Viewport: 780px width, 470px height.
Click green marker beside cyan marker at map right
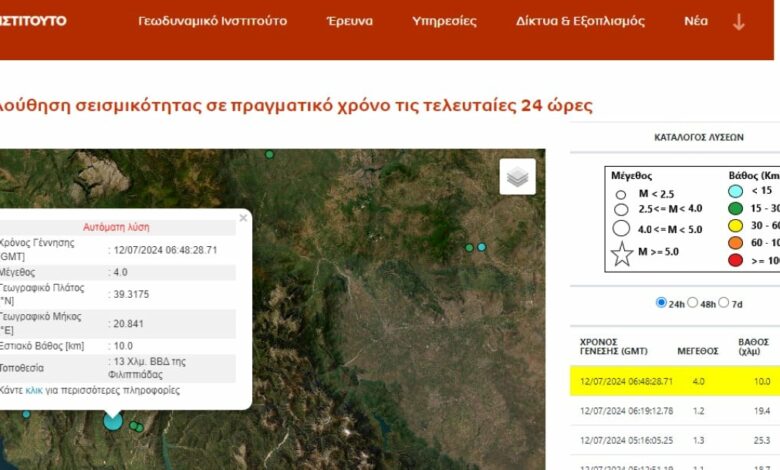pyautogui.click(x=469, y=247)
